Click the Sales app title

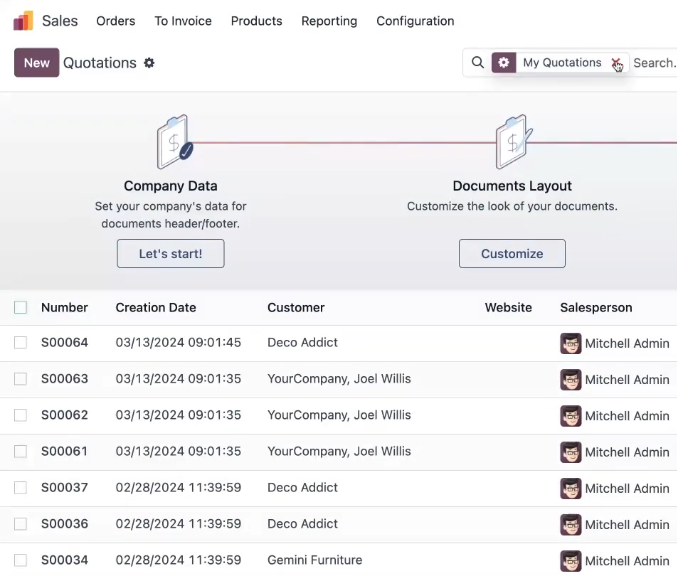(60, 21)
